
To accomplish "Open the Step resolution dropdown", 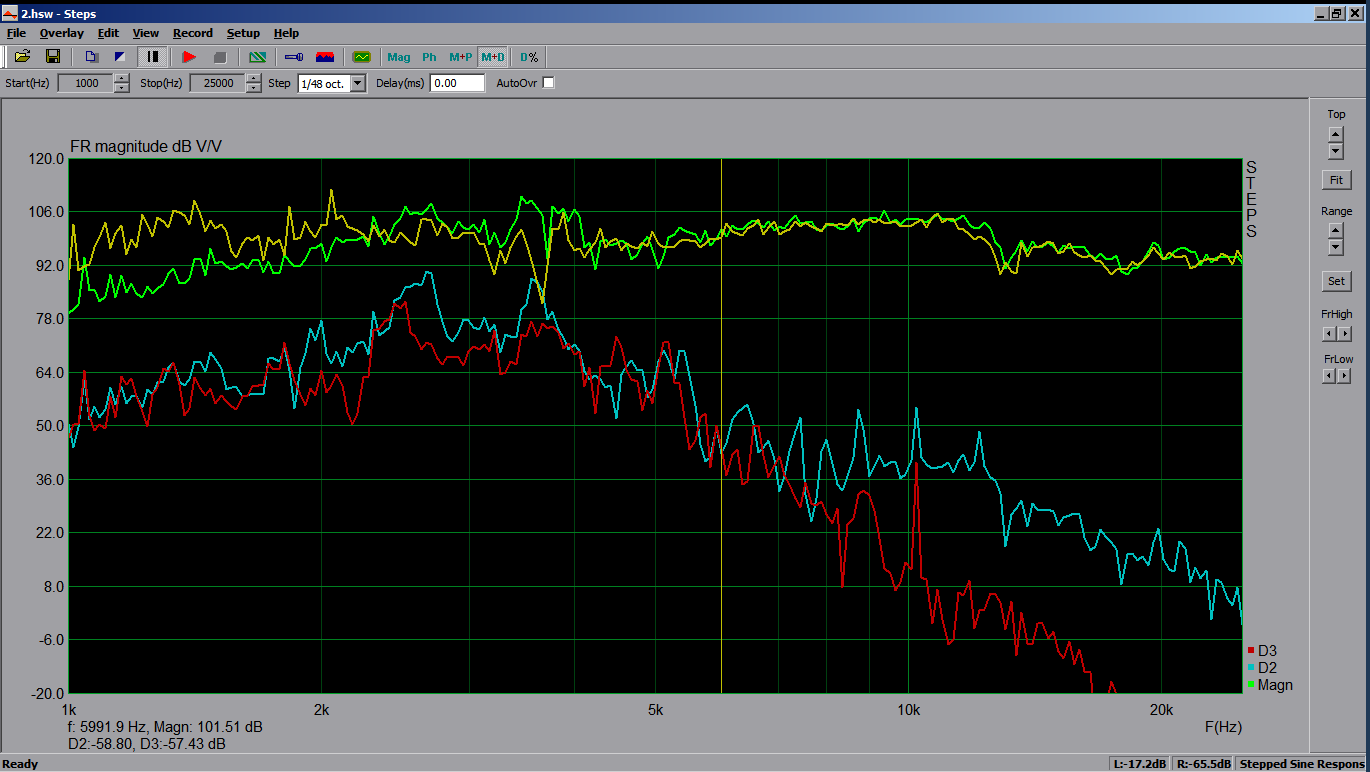I will tap(358, 83).
